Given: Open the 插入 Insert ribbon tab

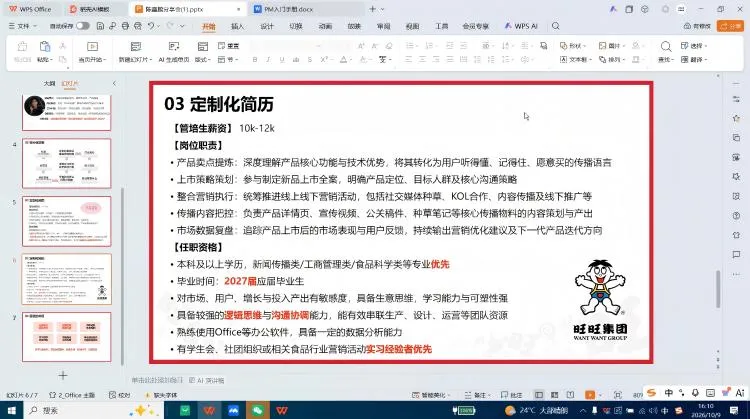Looking at the screenshot, I should [x=237, y=26].
